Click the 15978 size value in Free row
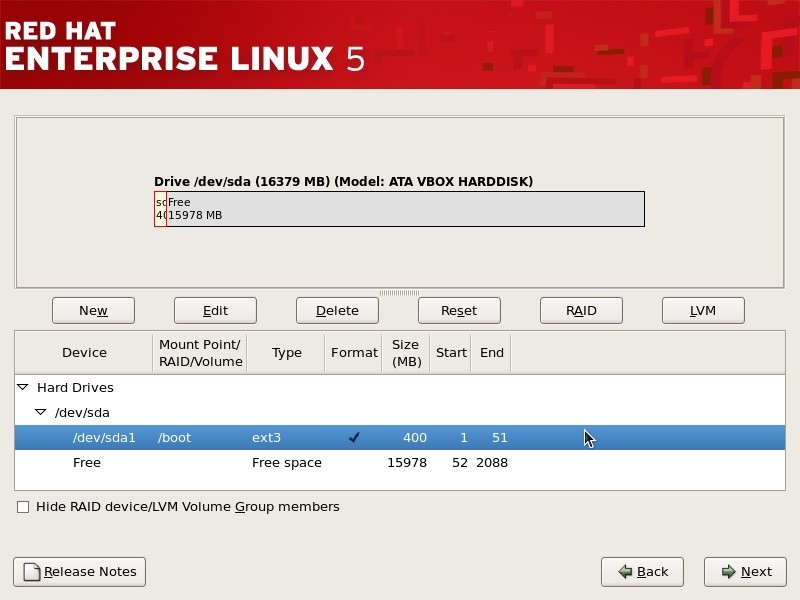Viewport: 800px width, 600px height. [407, 463]
